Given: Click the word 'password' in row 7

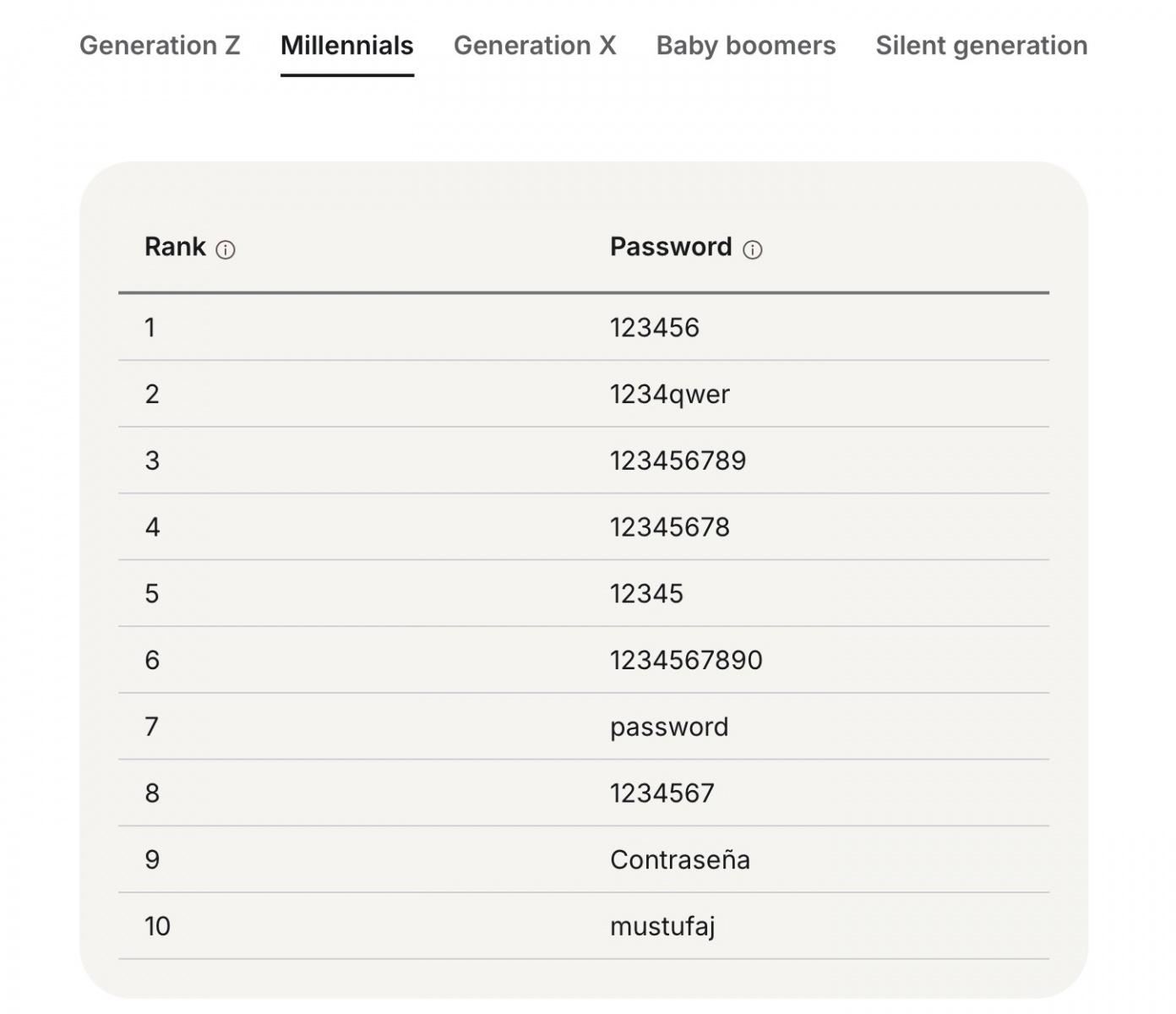Looking at the screenshot, I should 669,727.
